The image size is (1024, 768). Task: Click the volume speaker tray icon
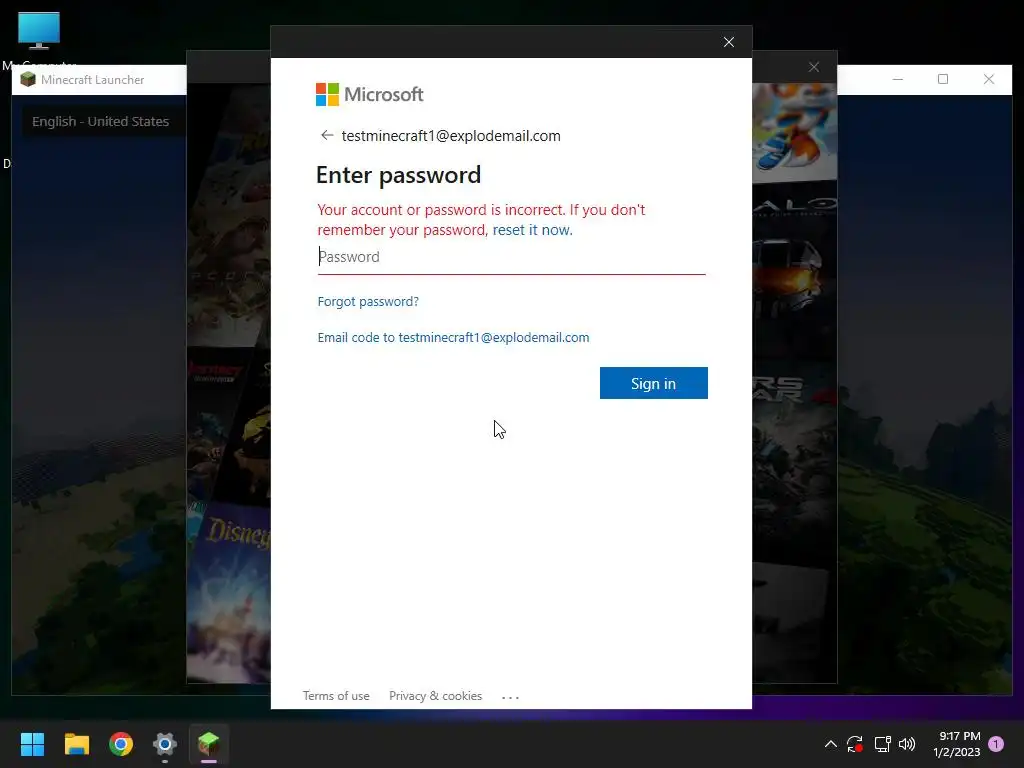[906, 744]
